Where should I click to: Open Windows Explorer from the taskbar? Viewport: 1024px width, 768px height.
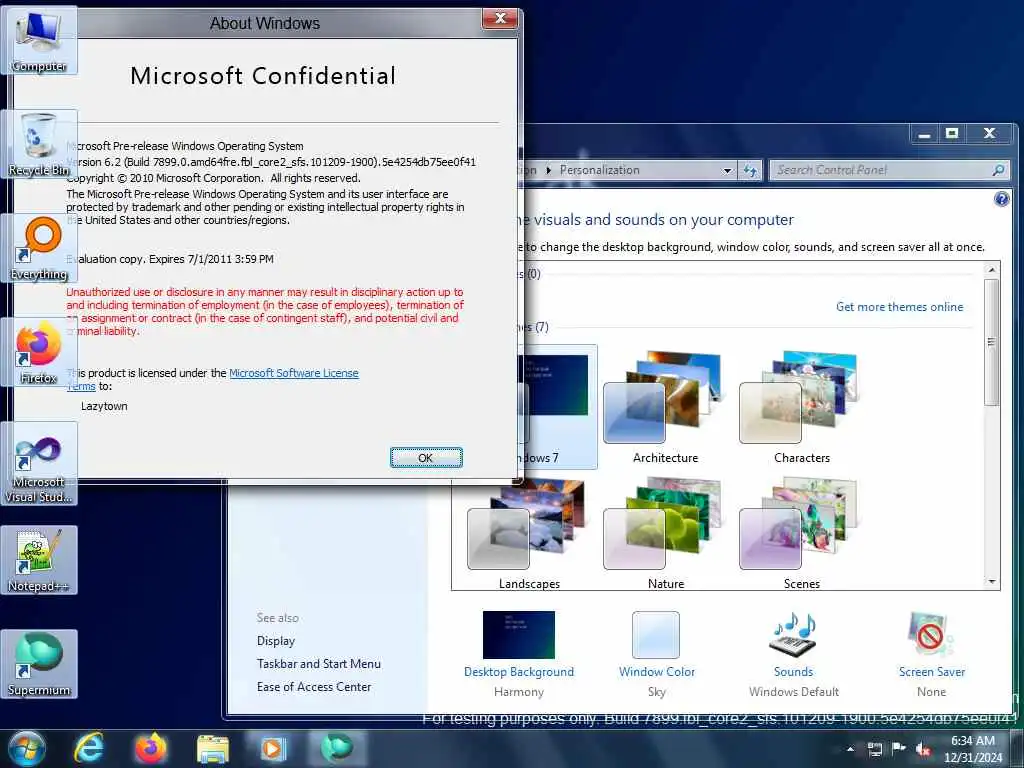pyautogui.click(x=213, y=748)
